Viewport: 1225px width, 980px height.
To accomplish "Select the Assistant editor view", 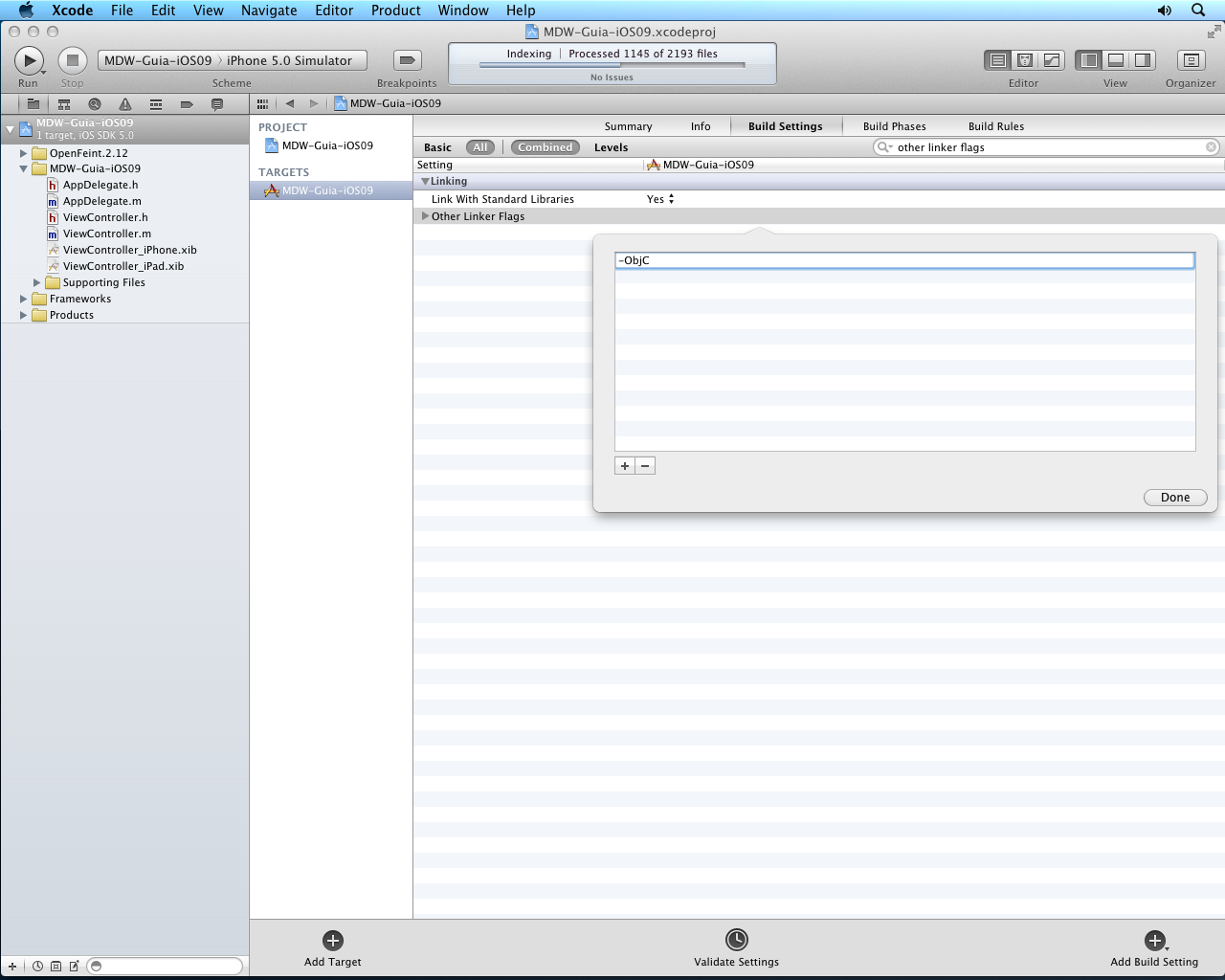I will click(1024, 60).
